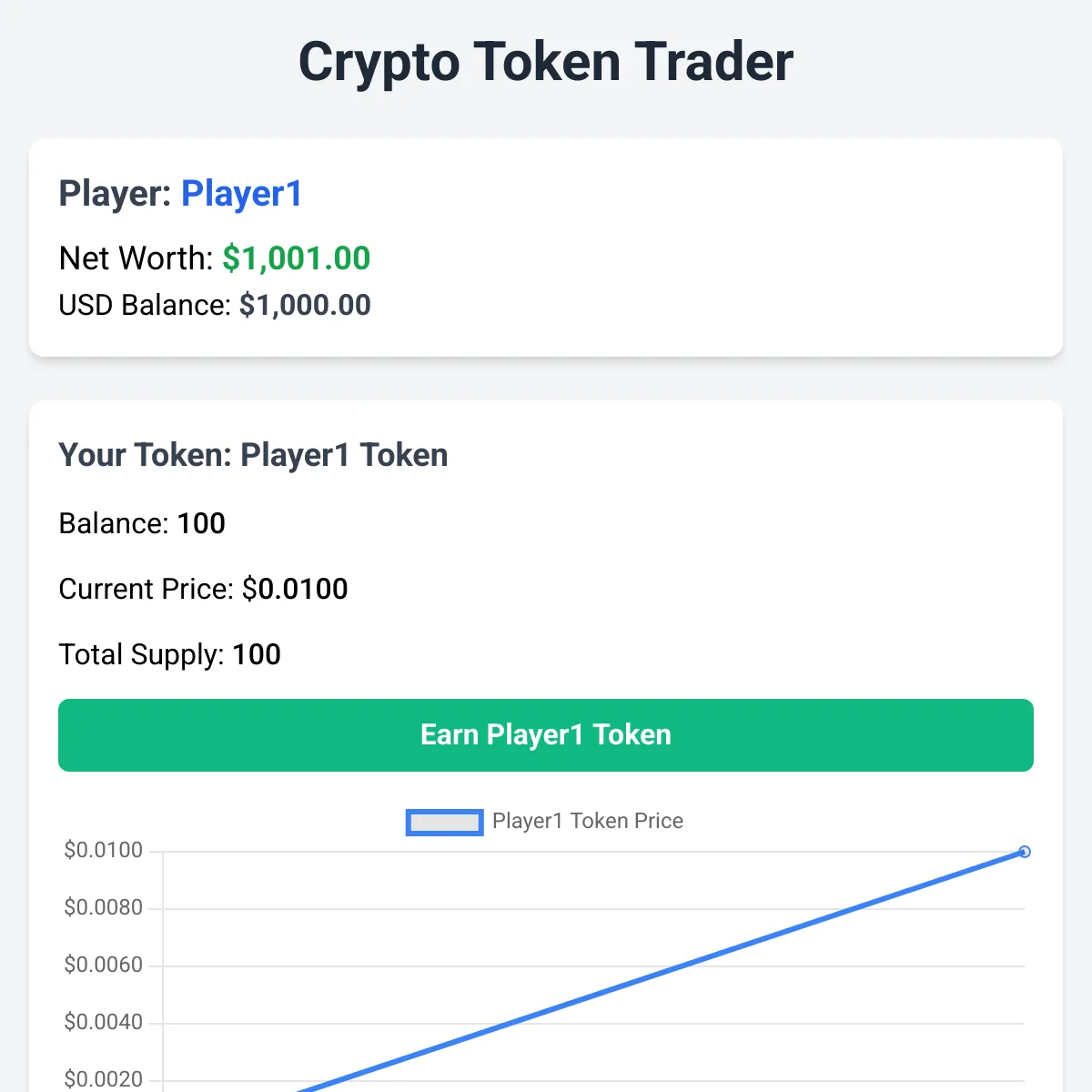Click the Crypto Token Trader title

[545, 61]
